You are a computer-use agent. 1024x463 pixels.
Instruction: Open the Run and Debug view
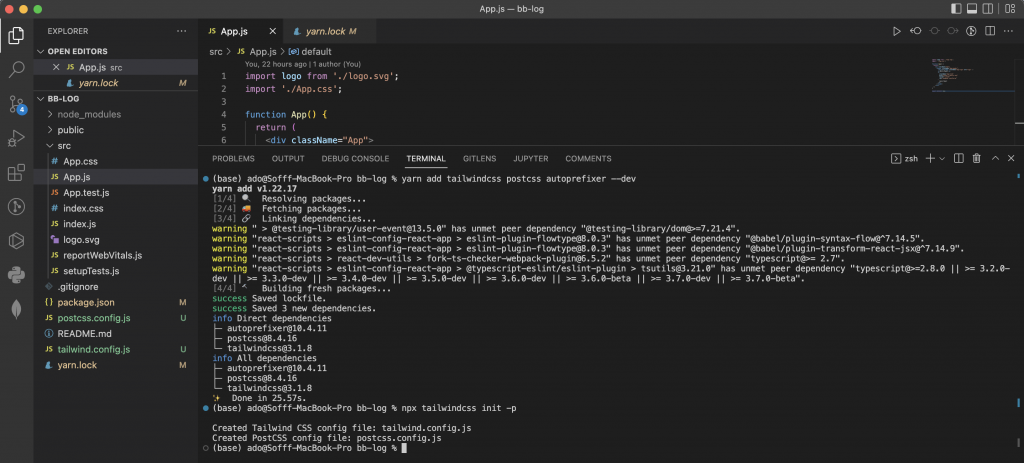(16, 138)
